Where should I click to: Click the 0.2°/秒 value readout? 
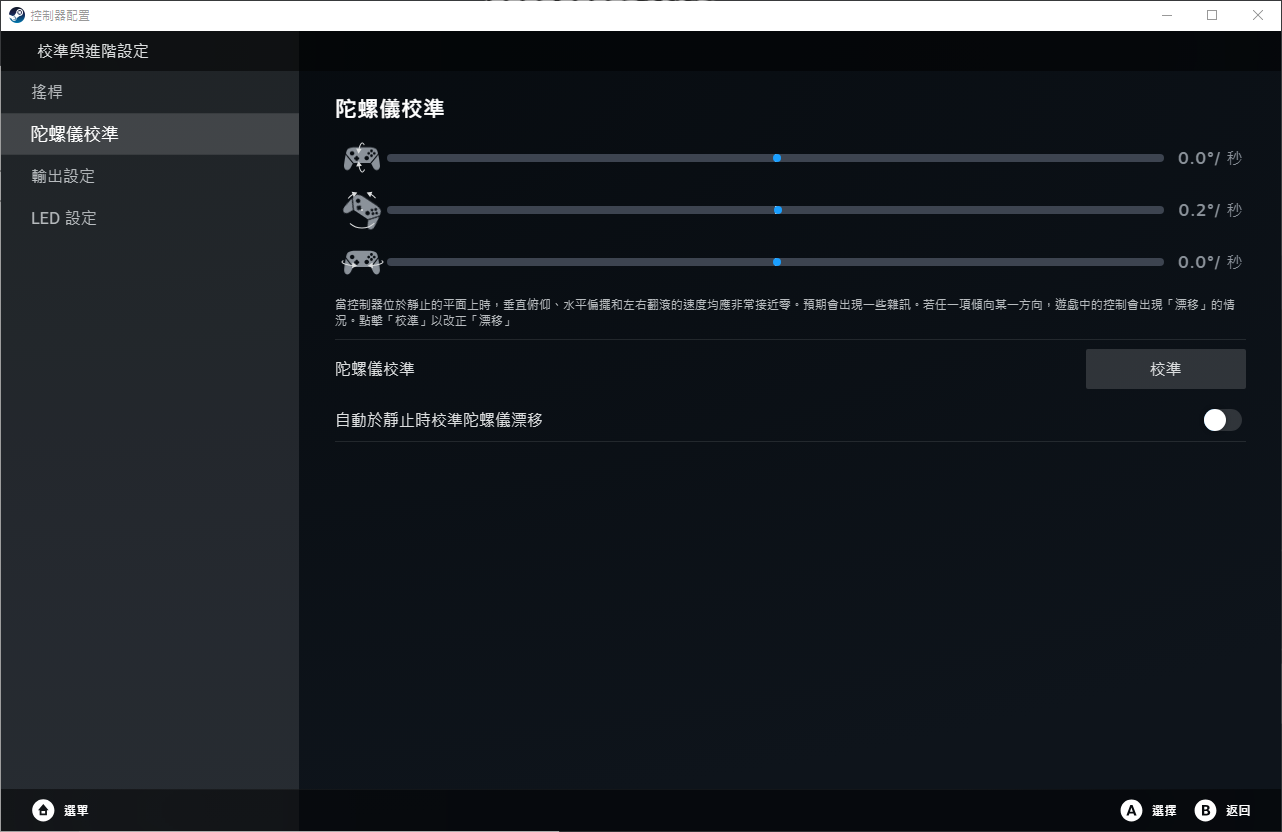point(1210,210)
